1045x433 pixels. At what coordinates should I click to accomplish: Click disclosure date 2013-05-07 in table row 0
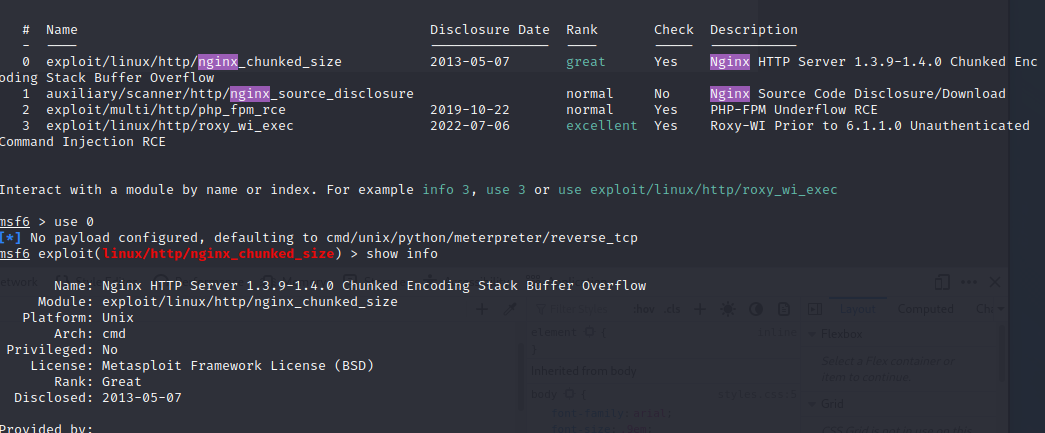(x=470, y=62)
